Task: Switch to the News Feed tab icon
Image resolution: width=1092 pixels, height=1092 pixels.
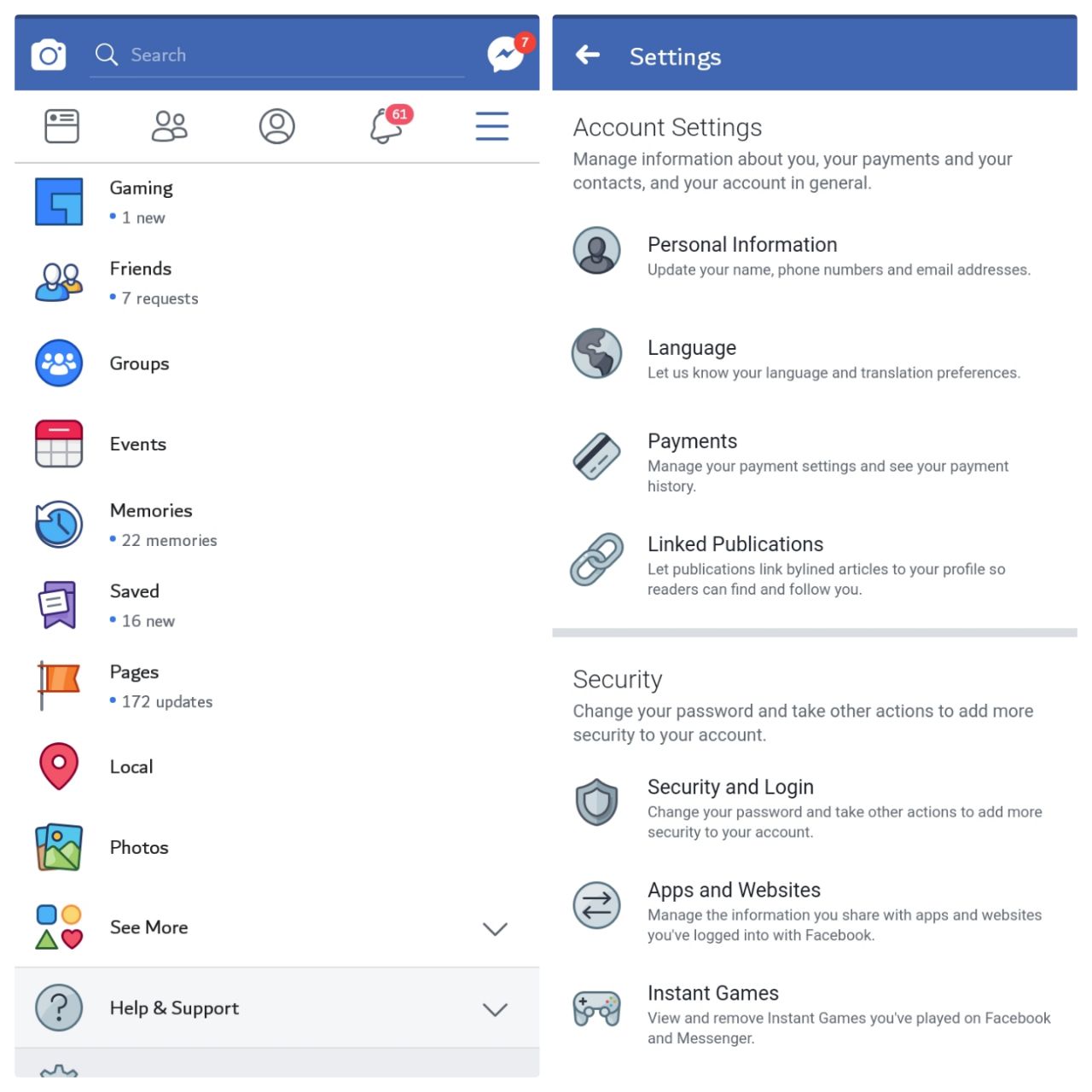Action: click(61, 126)
